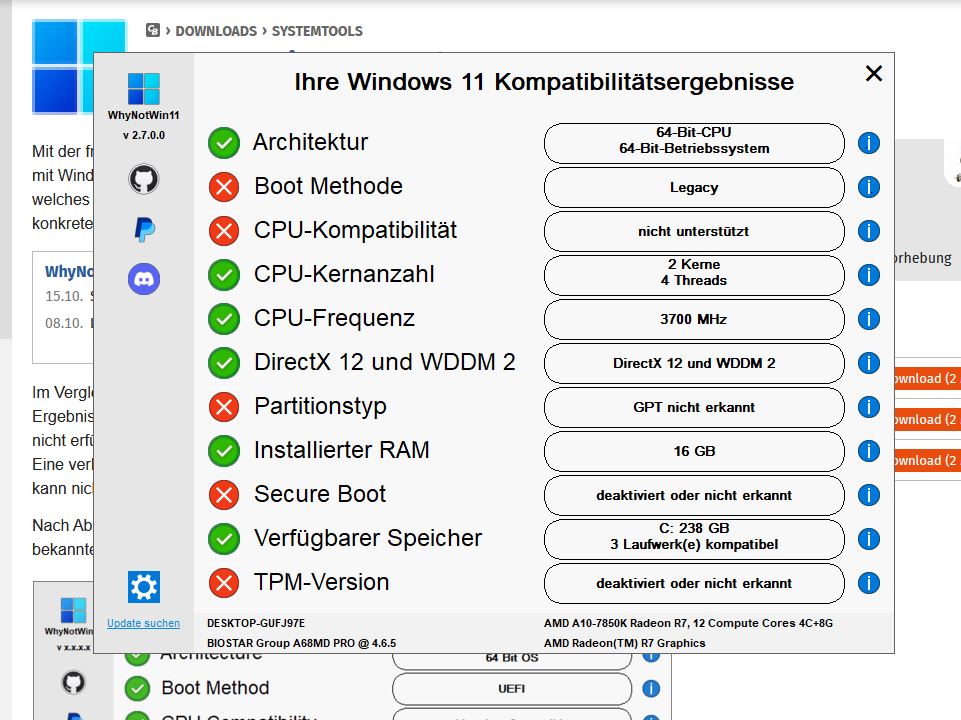Click the breadcrumb home icon on webpage

(x=153, y=30)
